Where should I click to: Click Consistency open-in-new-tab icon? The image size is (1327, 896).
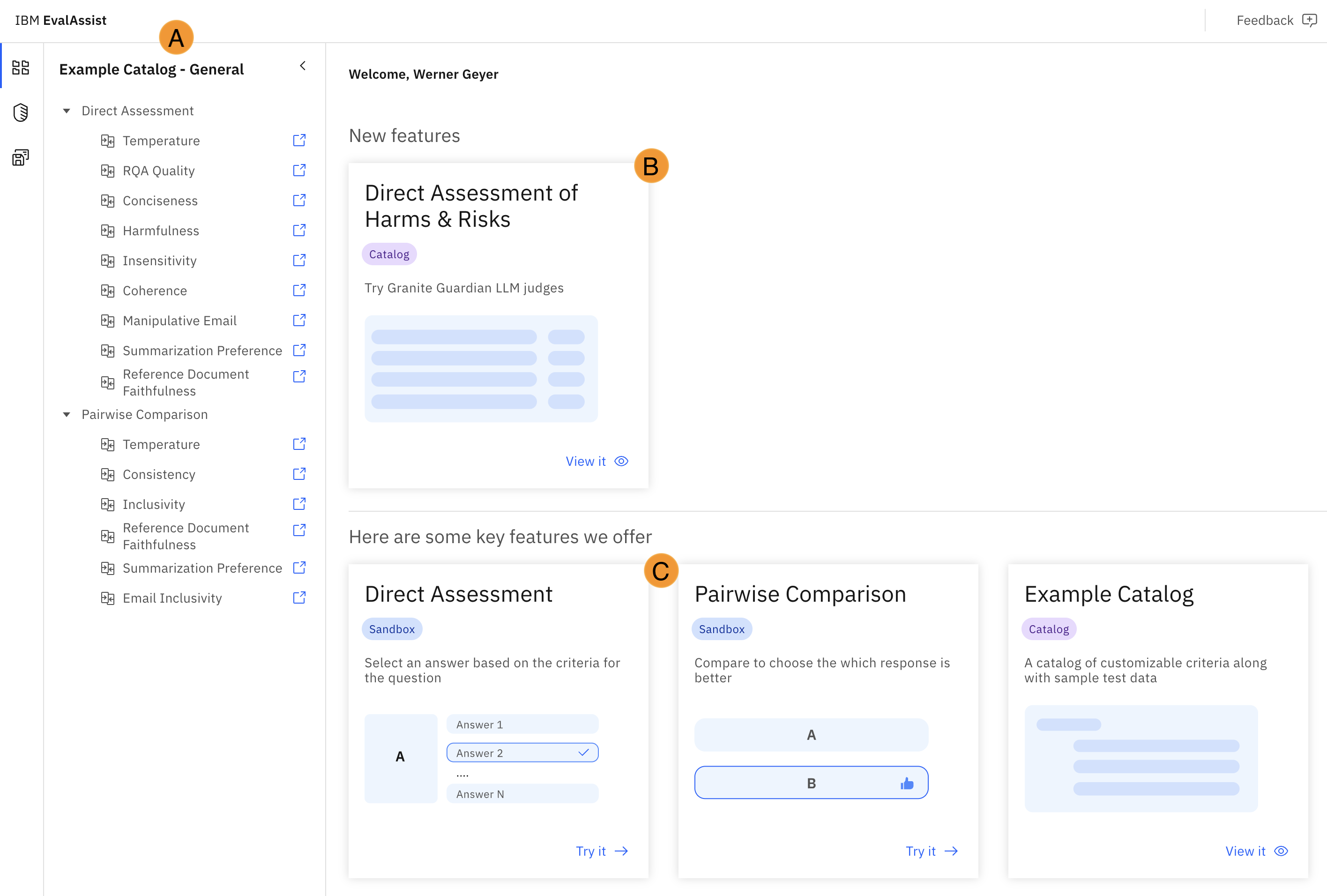pos(299,474)
